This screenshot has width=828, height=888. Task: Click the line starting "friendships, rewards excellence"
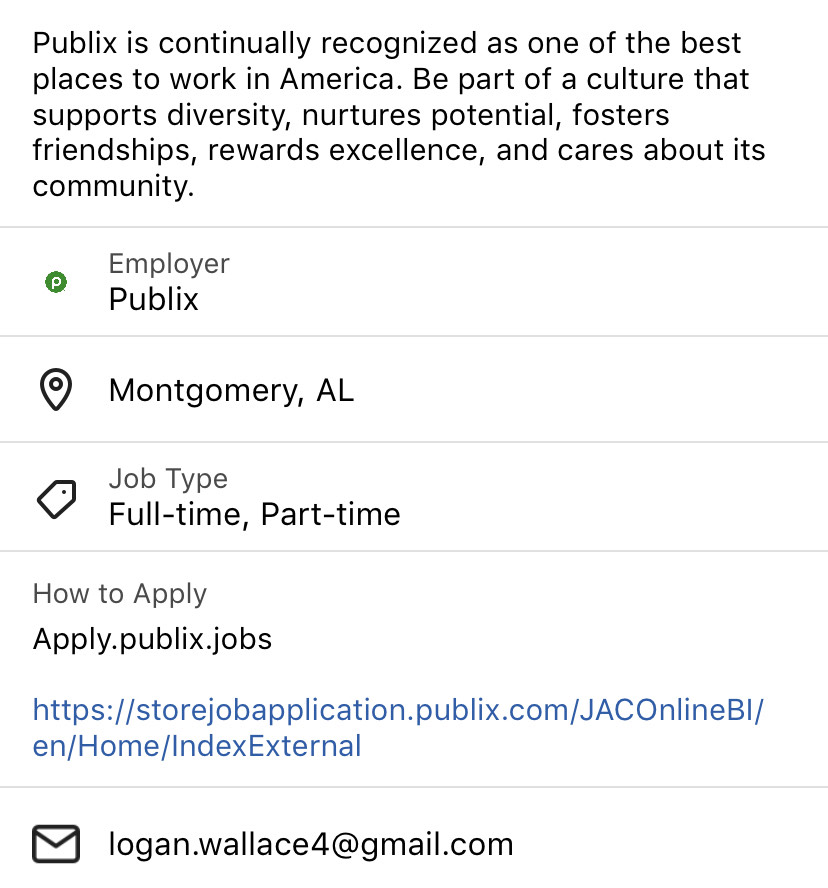[399, 150]
